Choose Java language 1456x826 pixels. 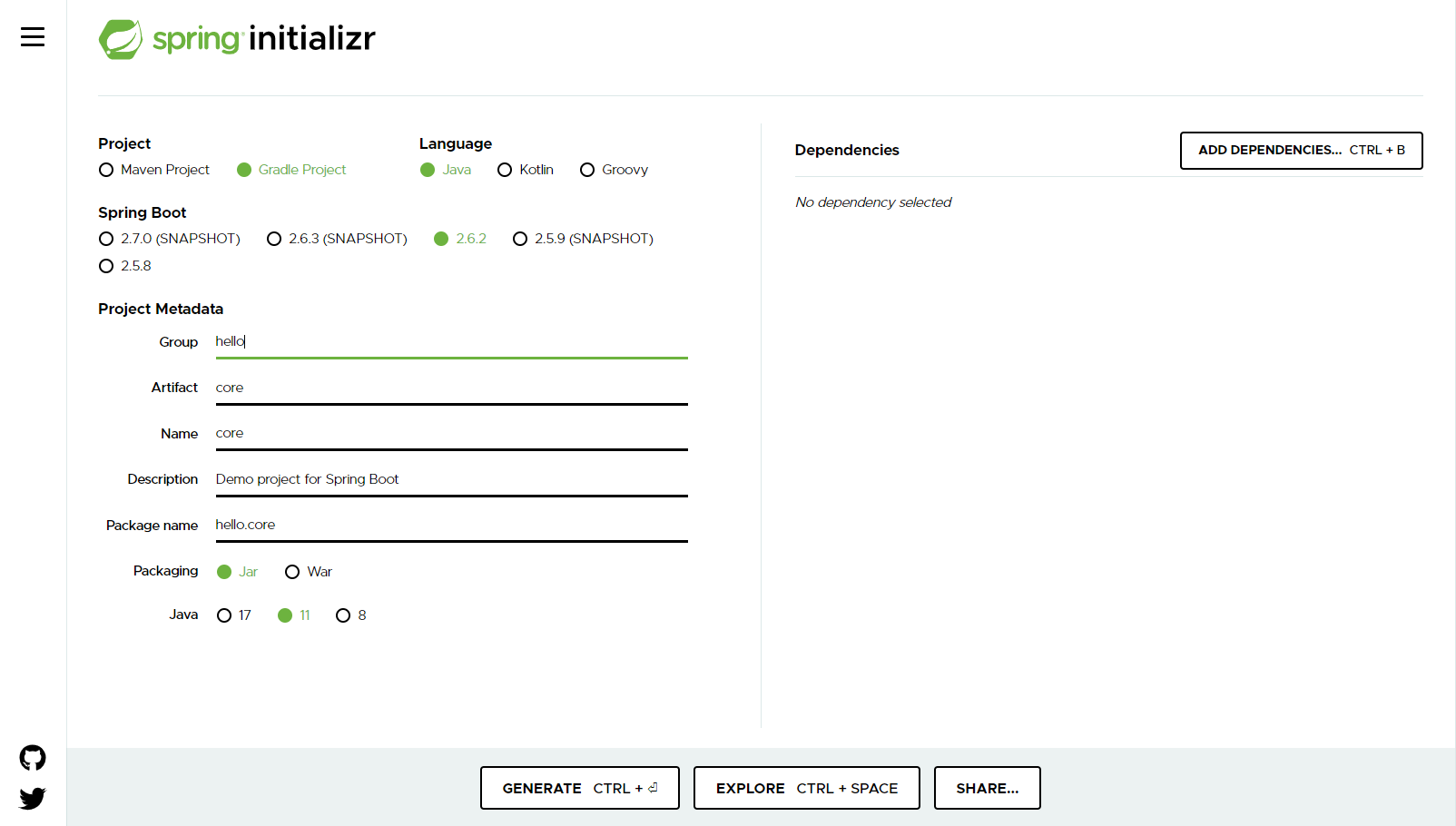446,170
